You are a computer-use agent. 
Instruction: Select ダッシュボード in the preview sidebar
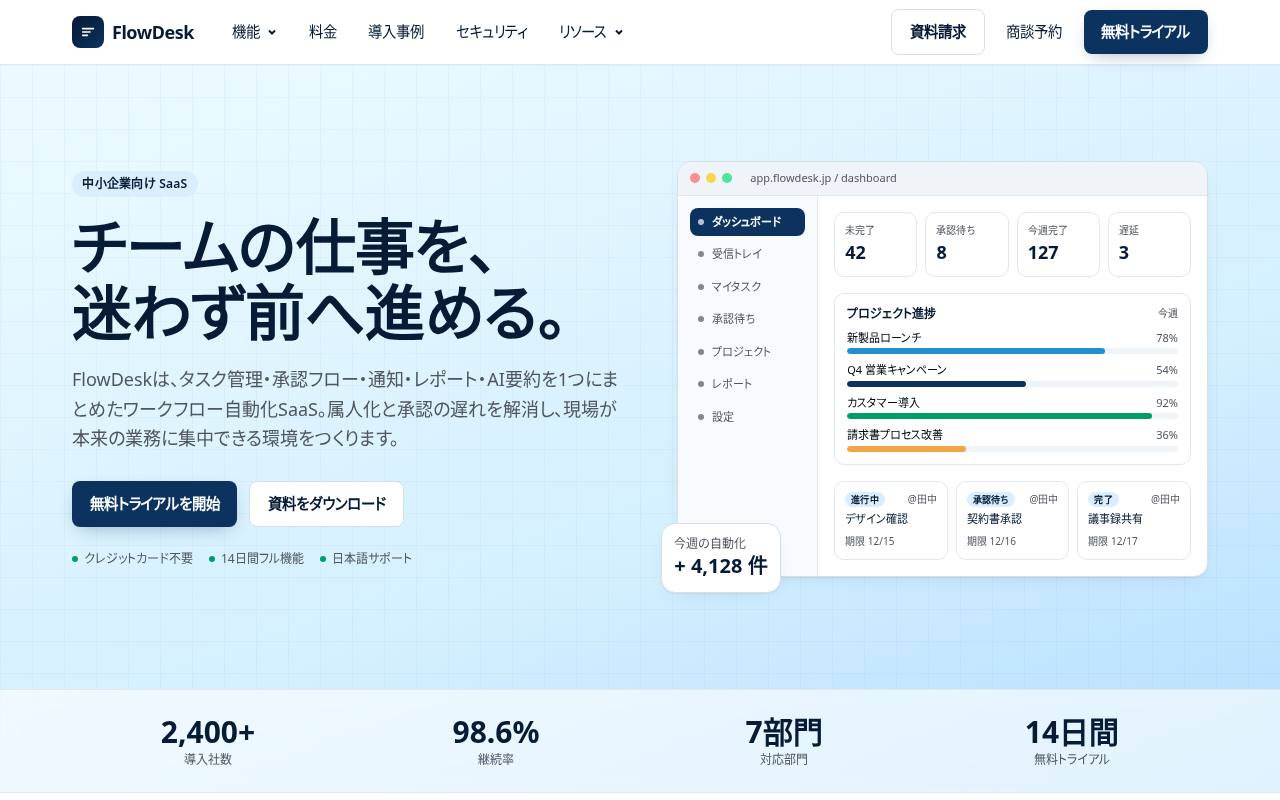click(x=747, y=222)
